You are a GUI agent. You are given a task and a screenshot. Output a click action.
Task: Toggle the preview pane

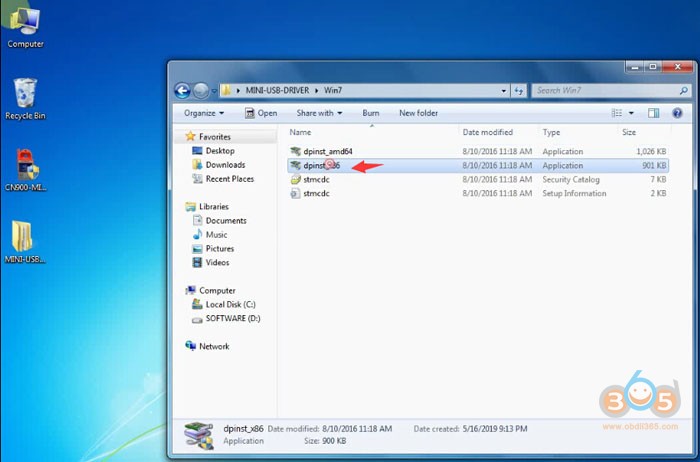654,113
